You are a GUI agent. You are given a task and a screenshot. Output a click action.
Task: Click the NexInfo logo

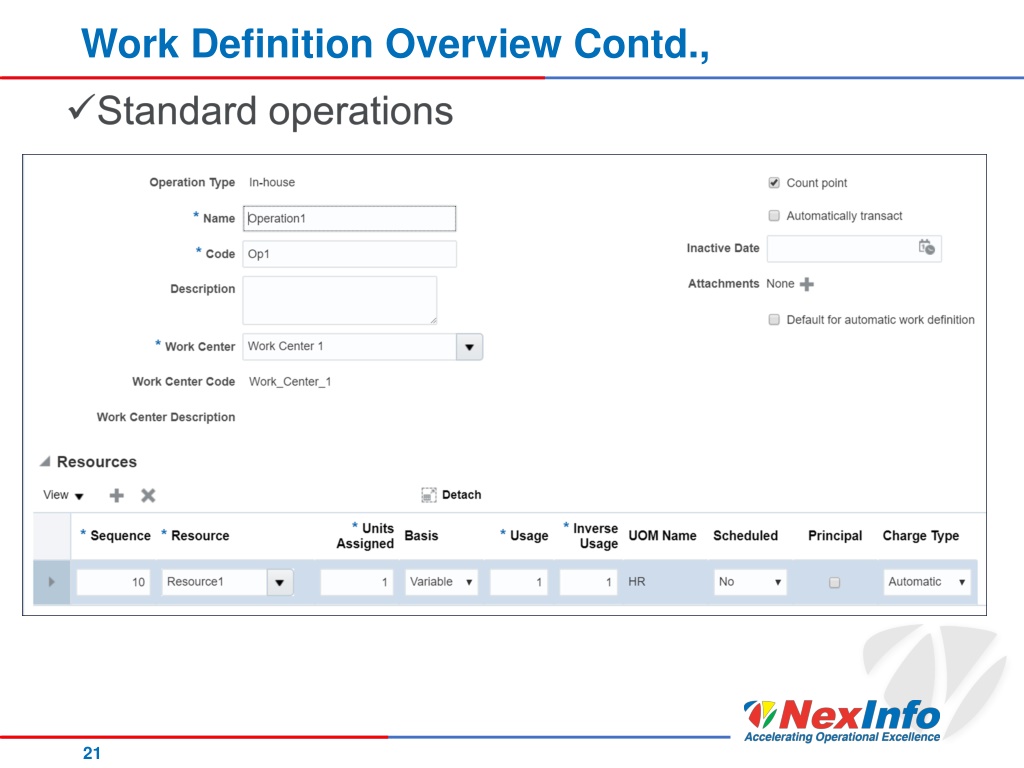click(842, 721)
